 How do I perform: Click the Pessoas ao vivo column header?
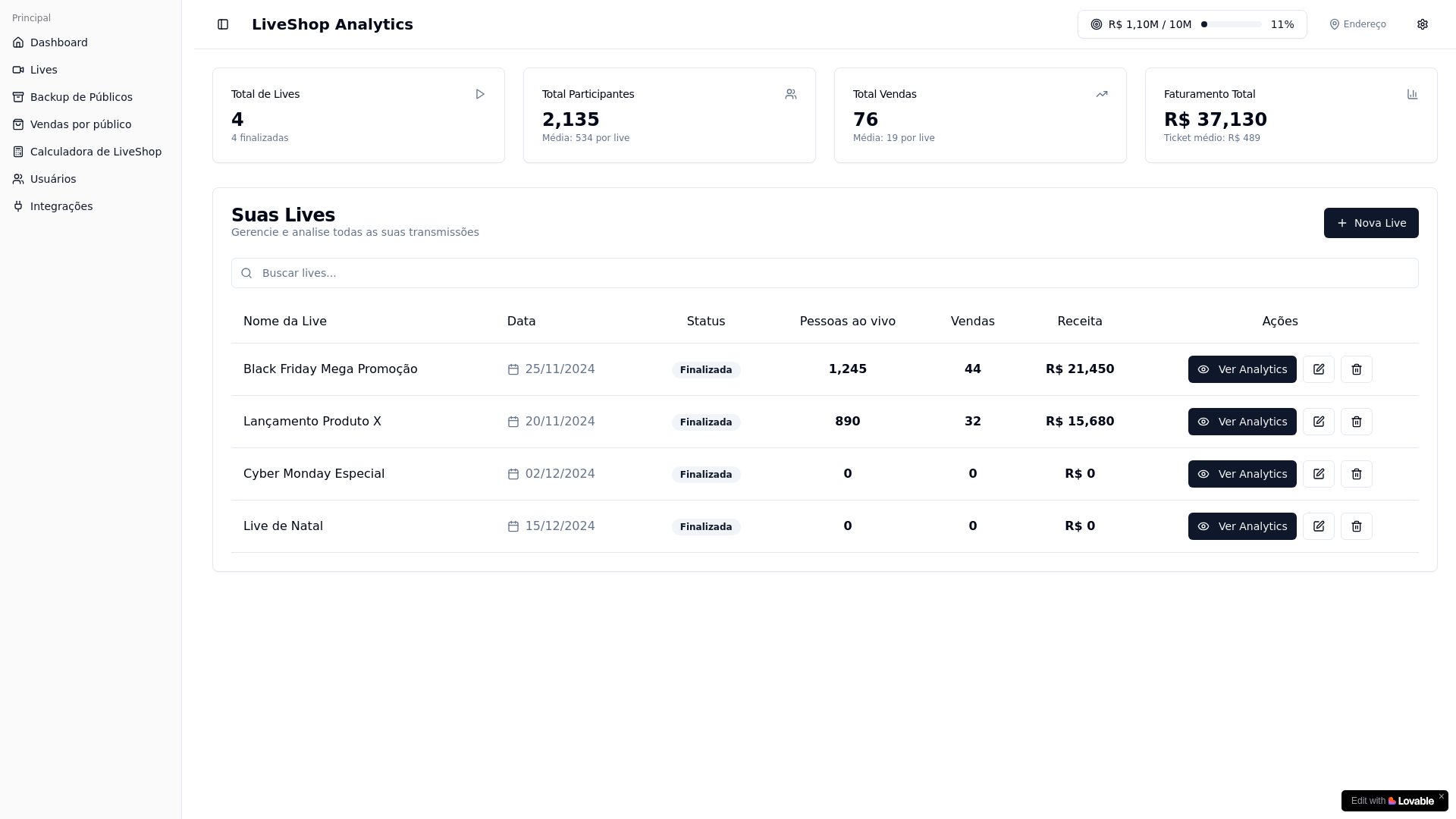click(848, 322)
